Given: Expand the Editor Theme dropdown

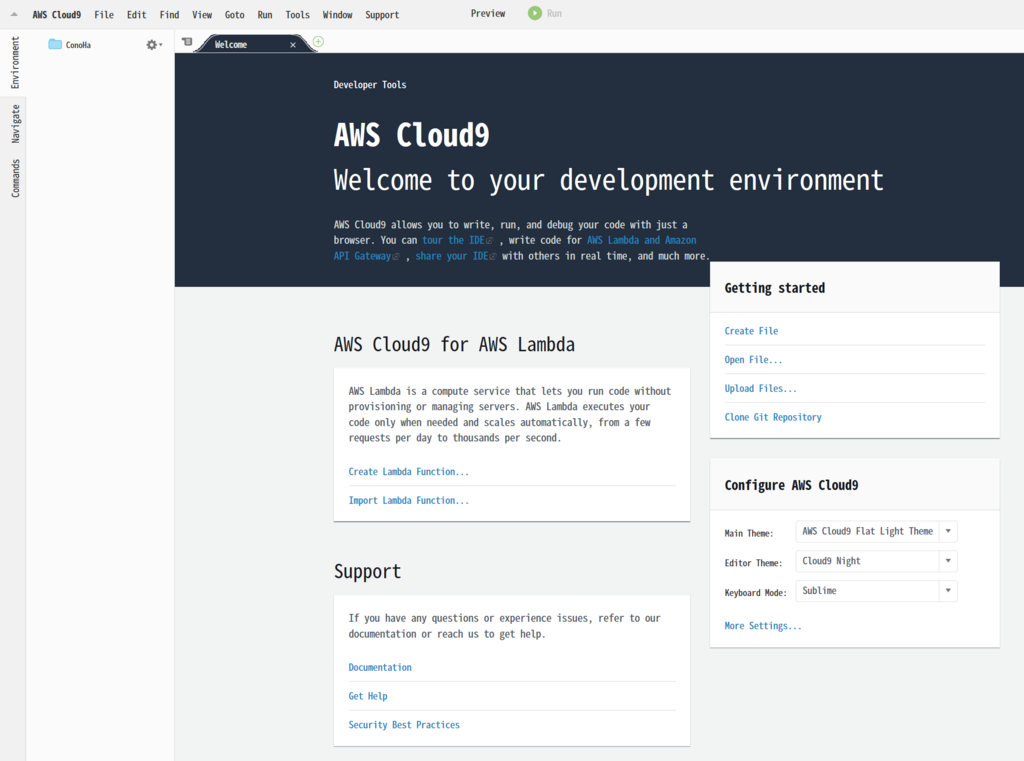Looking at the screenshot, I should [x=948, y=560].
